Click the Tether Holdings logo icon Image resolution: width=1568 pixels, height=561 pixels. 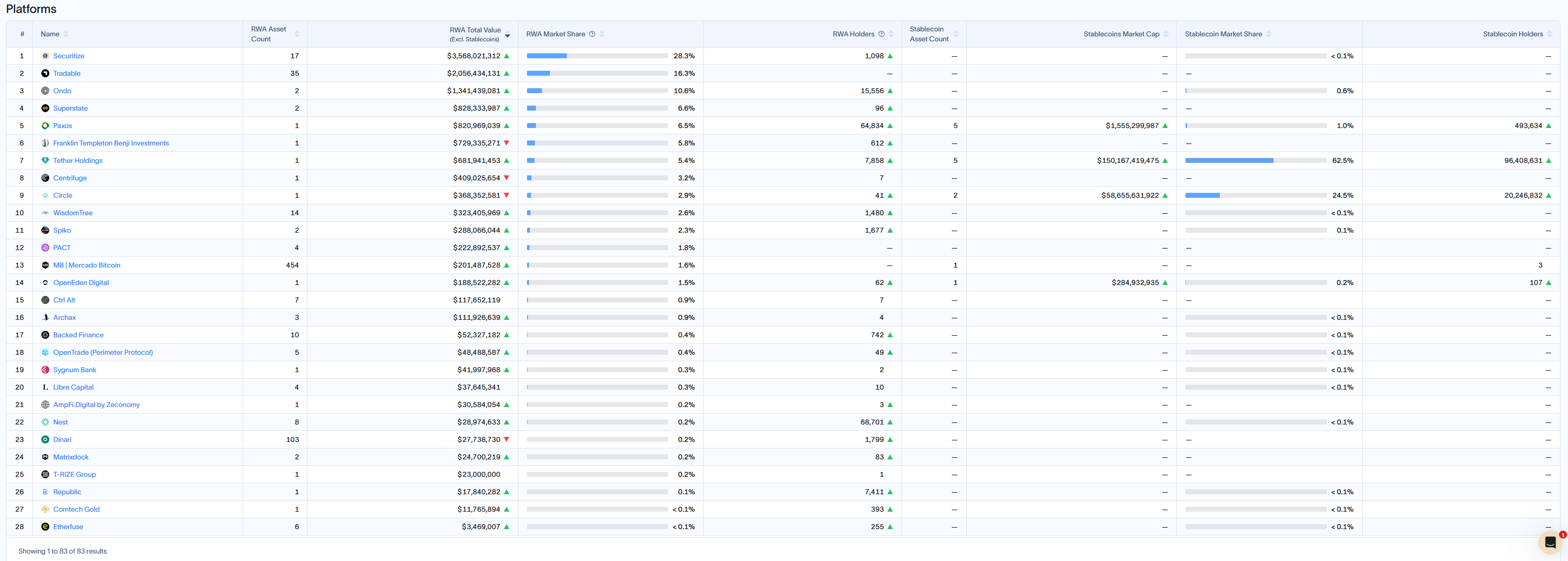tap(45, 161)
